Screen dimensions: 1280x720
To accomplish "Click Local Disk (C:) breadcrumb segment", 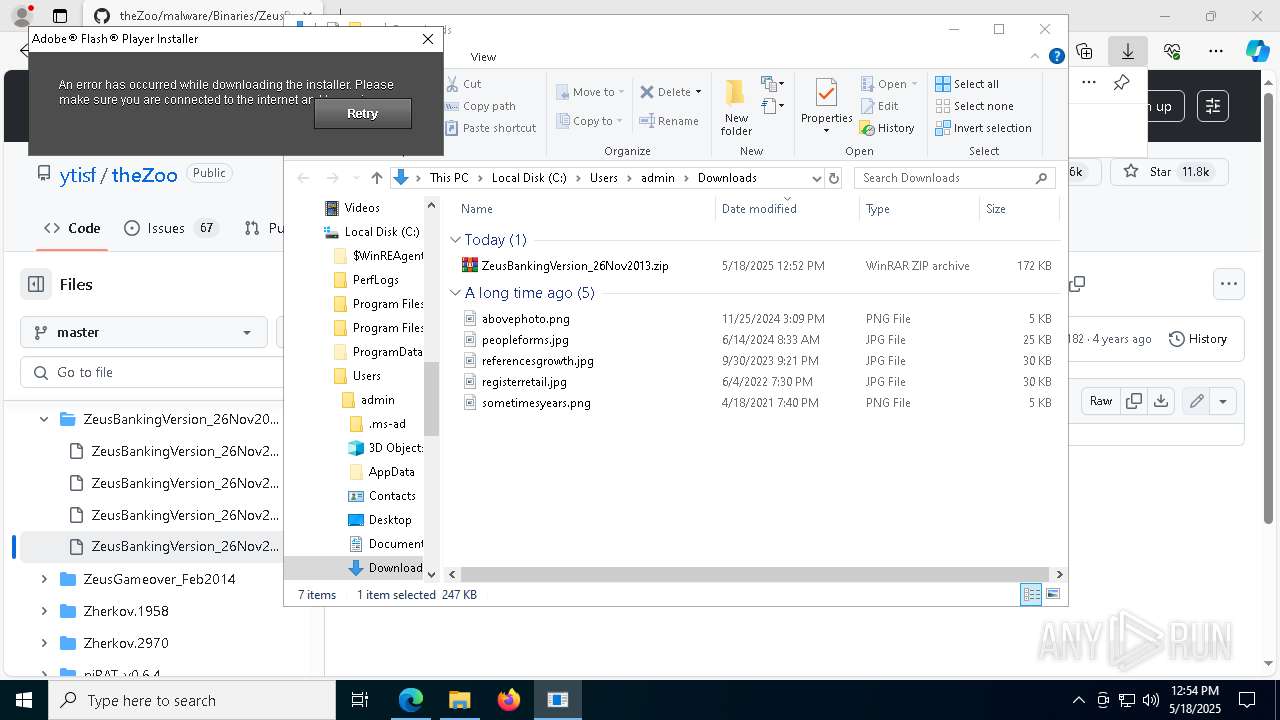I will click(x=529, y=178).
